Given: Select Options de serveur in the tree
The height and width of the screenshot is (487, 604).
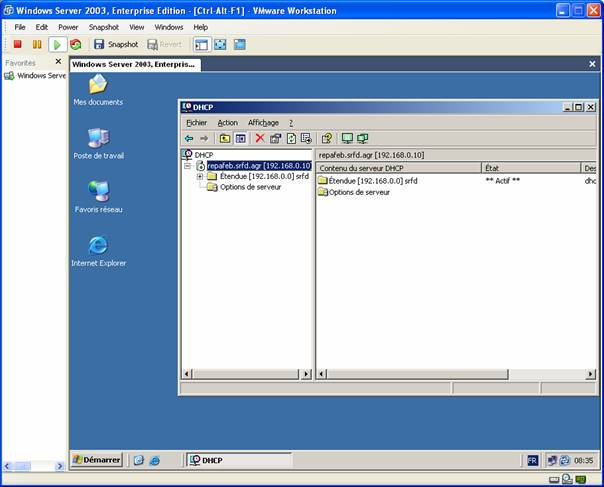Looking at the screenshot, I should pos(250,187).
